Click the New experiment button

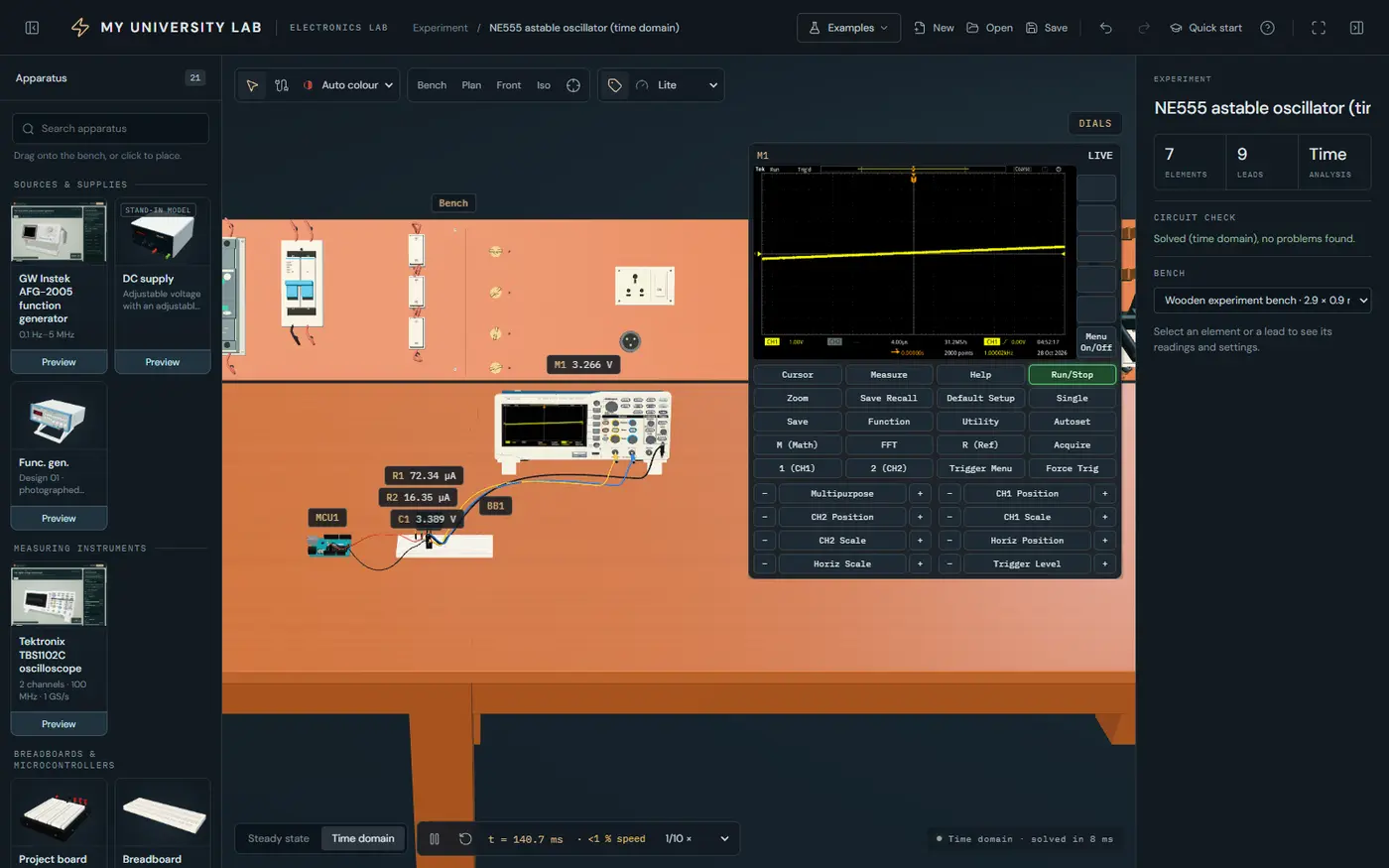934,28
